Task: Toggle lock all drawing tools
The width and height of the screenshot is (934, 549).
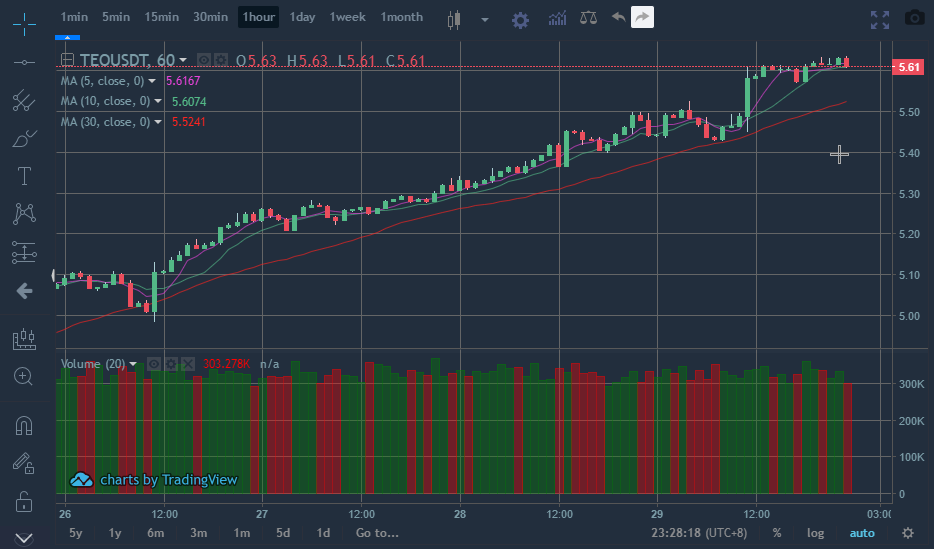Action: tap(24, 501)
